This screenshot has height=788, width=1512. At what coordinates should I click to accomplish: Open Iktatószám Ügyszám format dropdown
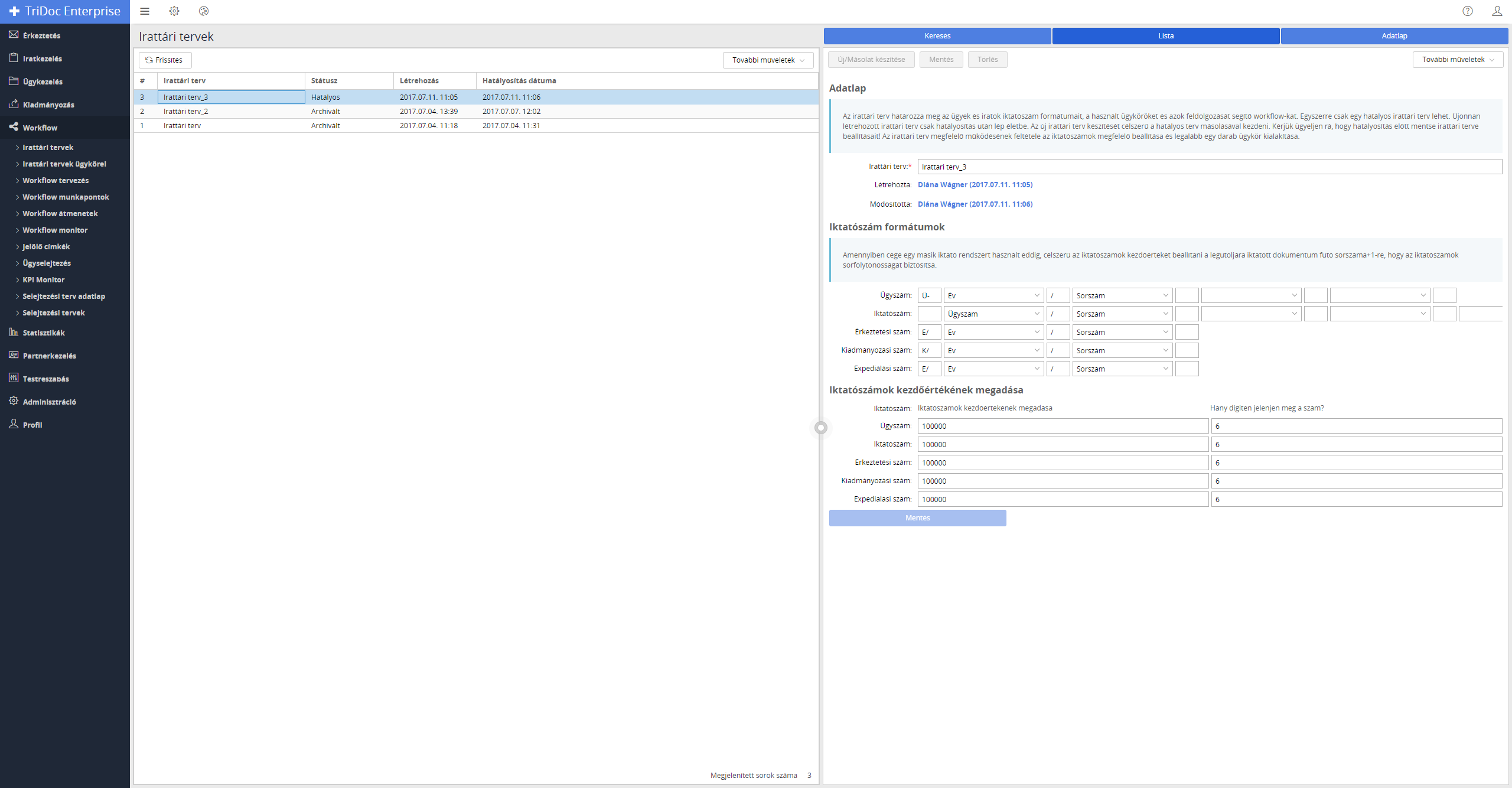pos(993,314)
